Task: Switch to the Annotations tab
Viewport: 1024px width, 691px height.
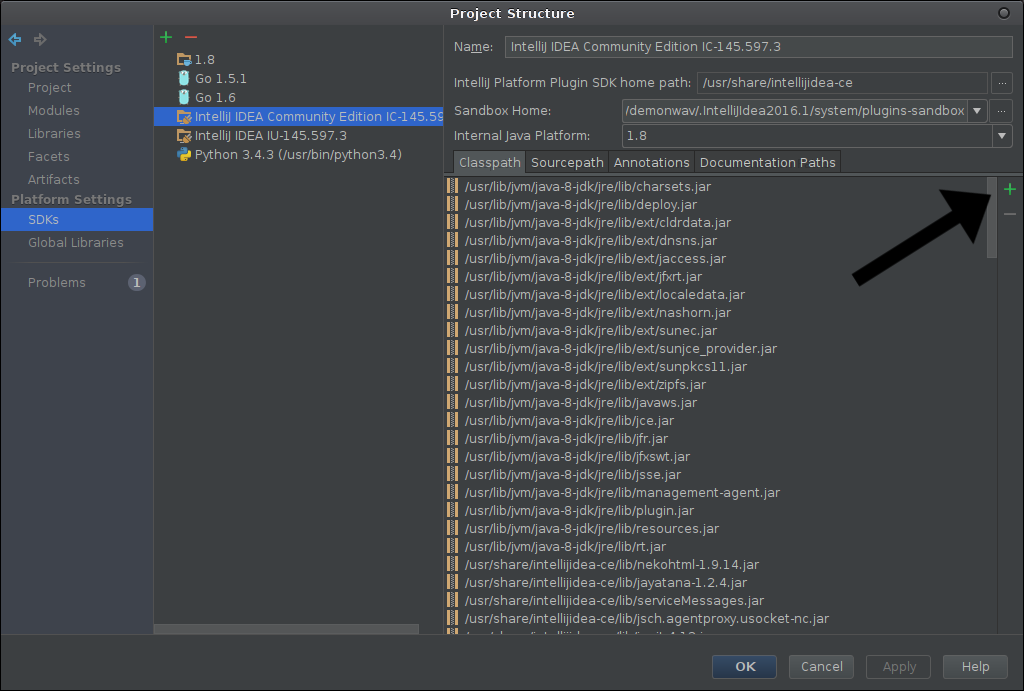Action: 651,163
